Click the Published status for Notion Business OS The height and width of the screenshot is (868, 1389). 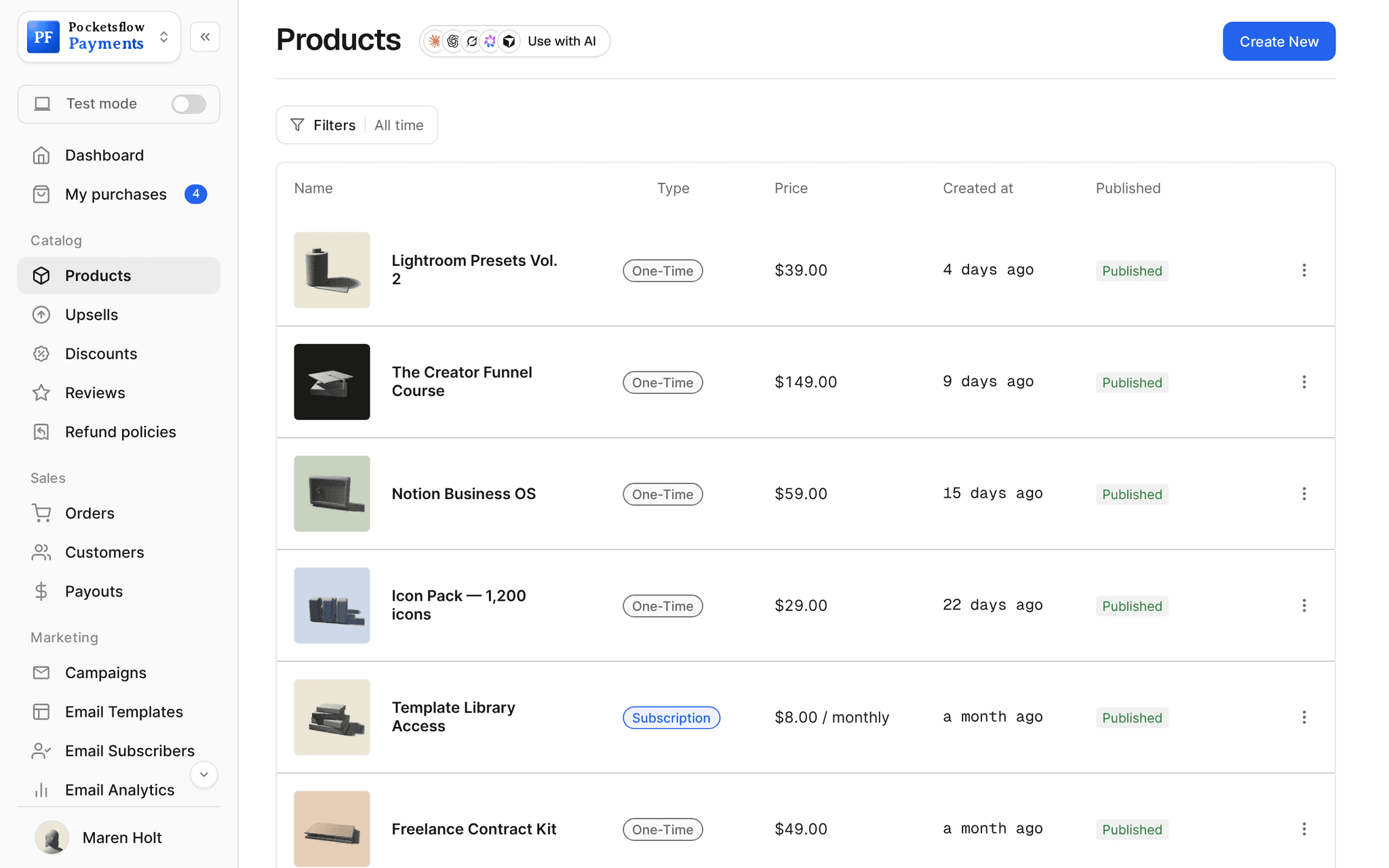[x=1132, y=494]
